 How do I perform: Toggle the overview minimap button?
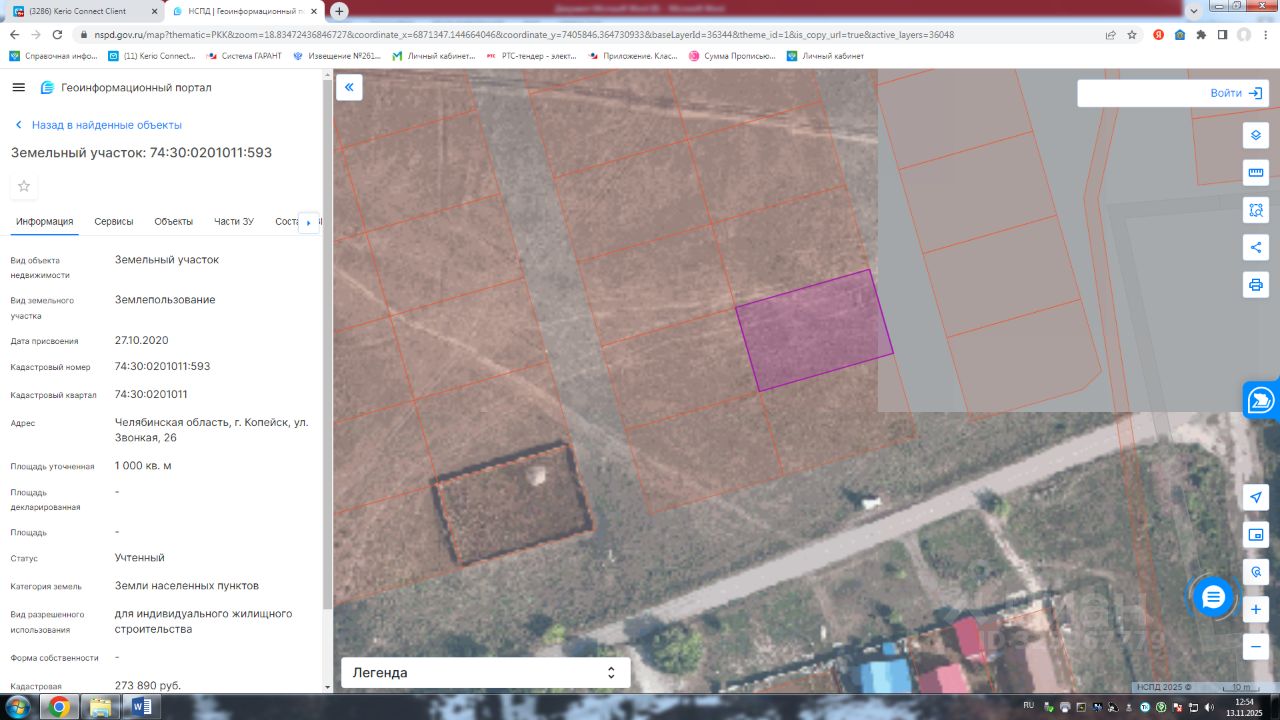click(1256, 535)
